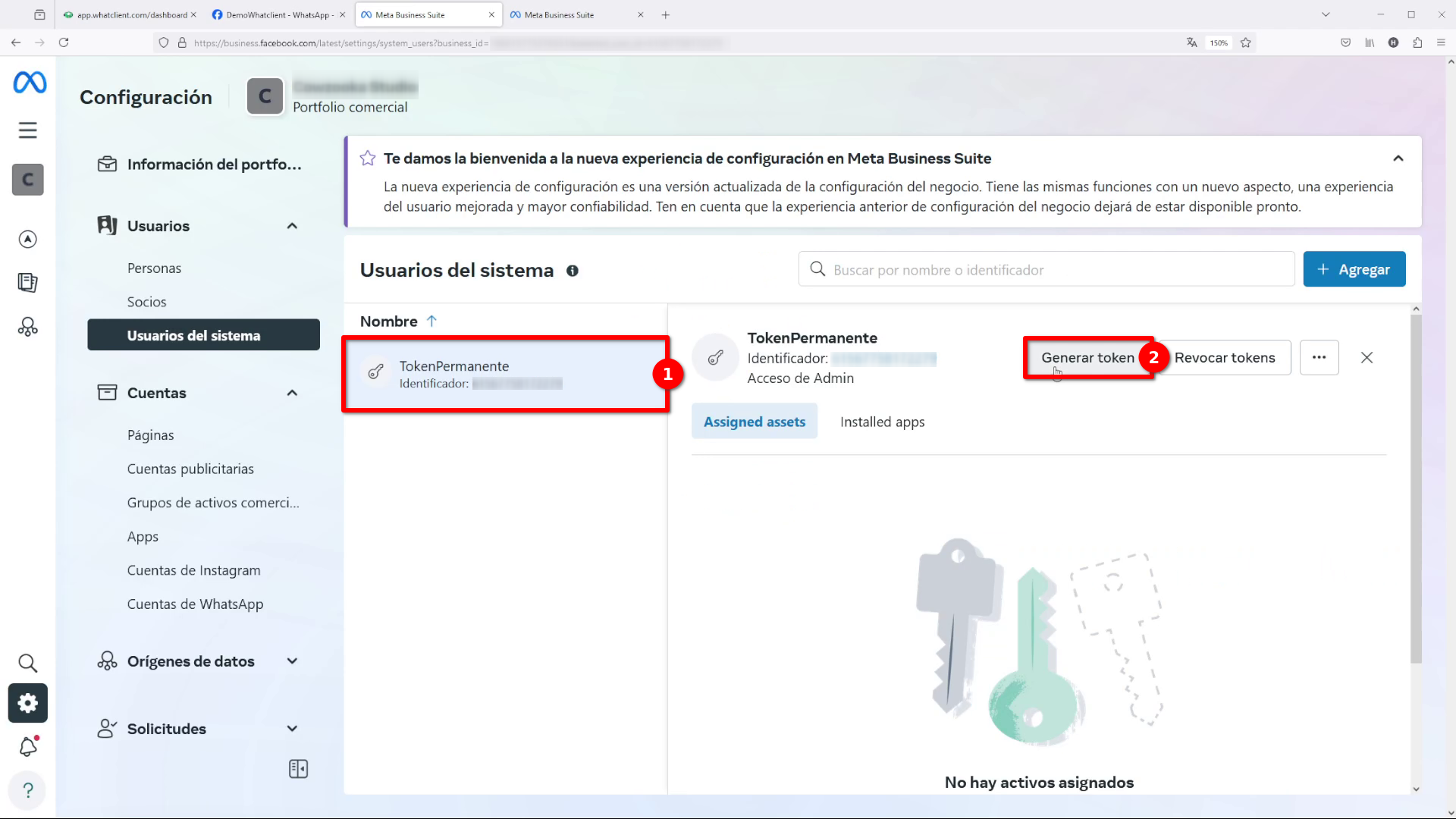Select Usuarios del sistema menu item
This screenshot has height=819, width=1456.
[x=203, y=335]
